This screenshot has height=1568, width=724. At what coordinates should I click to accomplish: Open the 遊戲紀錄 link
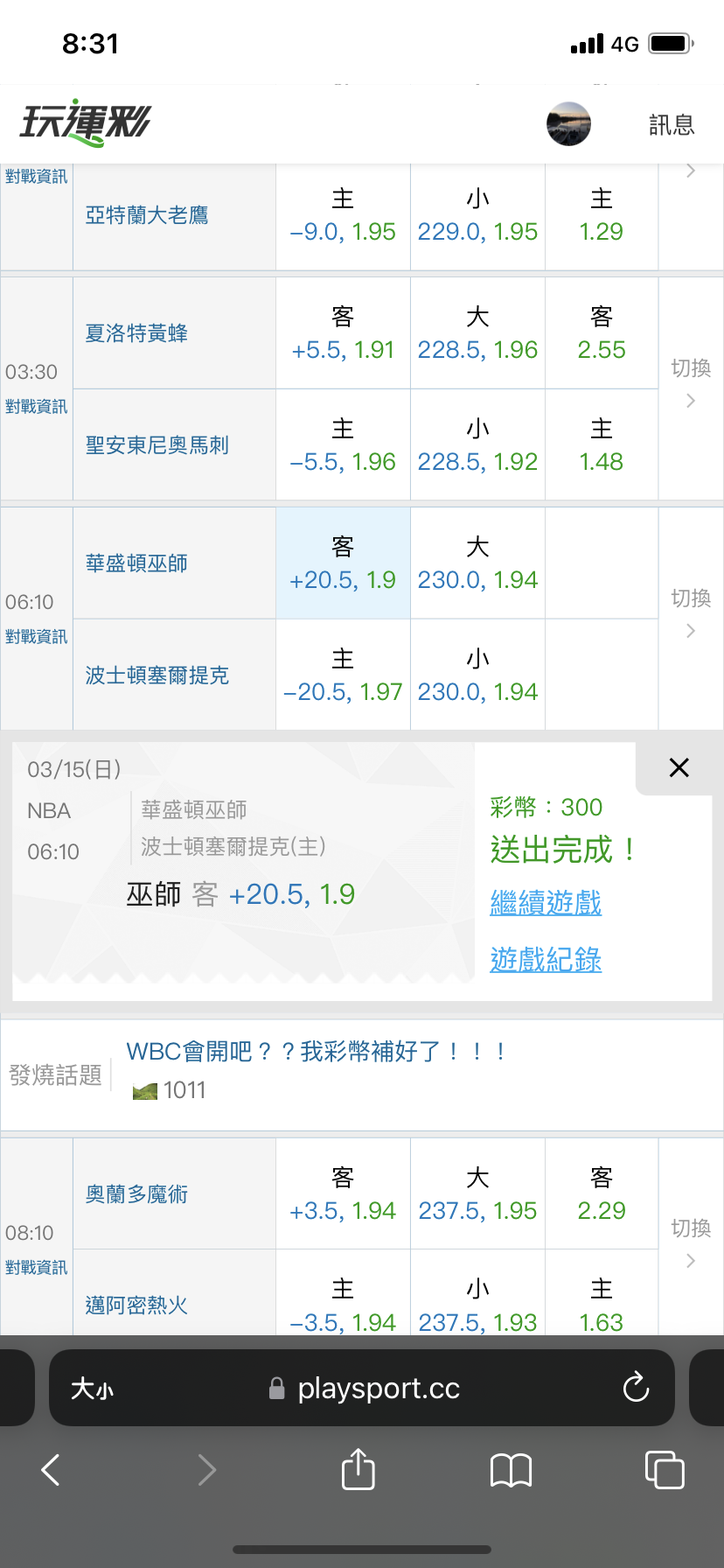coord(546,960)
